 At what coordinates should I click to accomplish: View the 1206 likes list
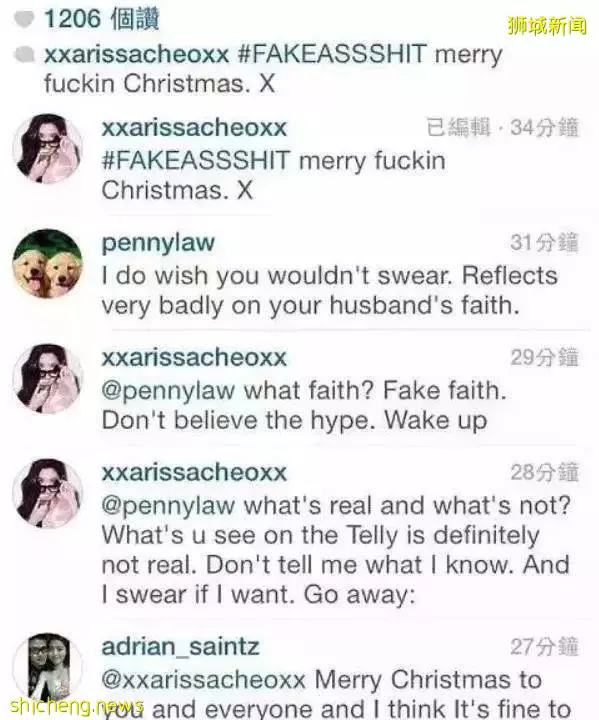click(x=102, y=19)
